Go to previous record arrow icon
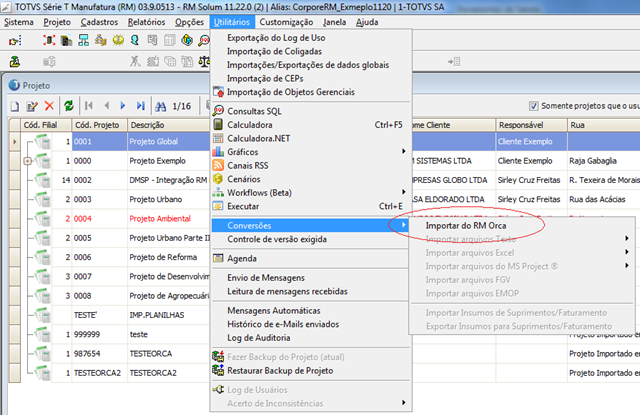Viewport: 640px width, 415px height. tap(107, 106)
